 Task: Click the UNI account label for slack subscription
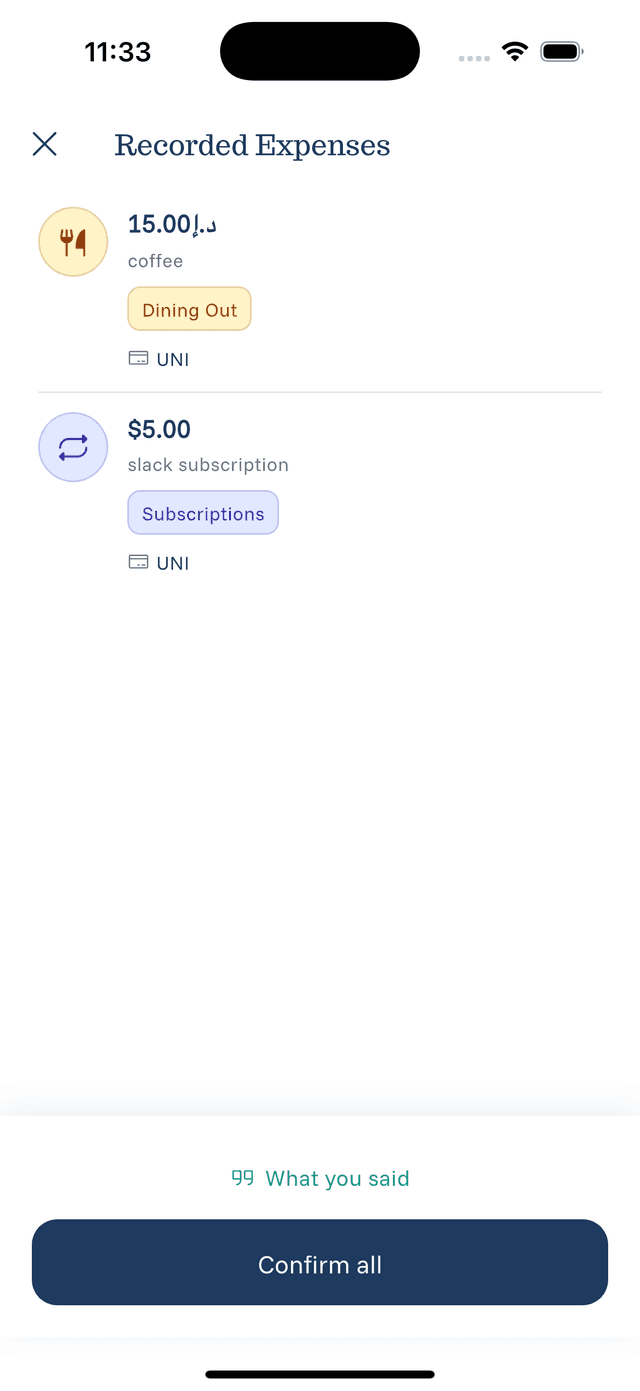(171, 562)
